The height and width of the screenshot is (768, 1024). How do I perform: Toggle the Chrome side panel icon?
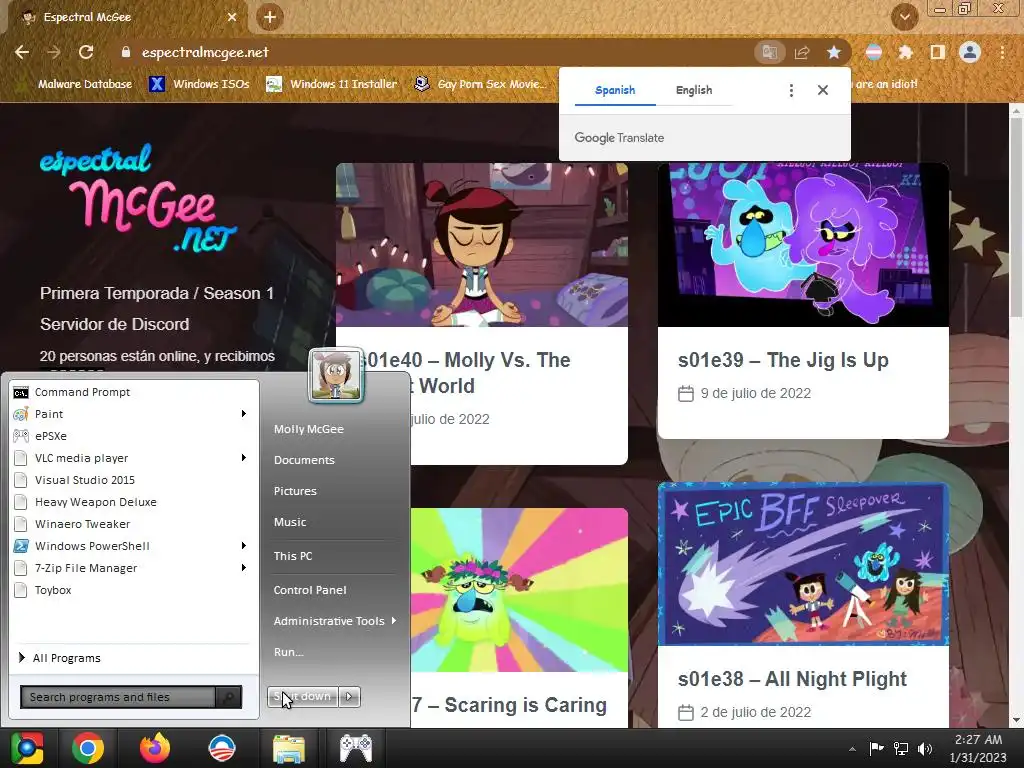click(x=938, y=52)
